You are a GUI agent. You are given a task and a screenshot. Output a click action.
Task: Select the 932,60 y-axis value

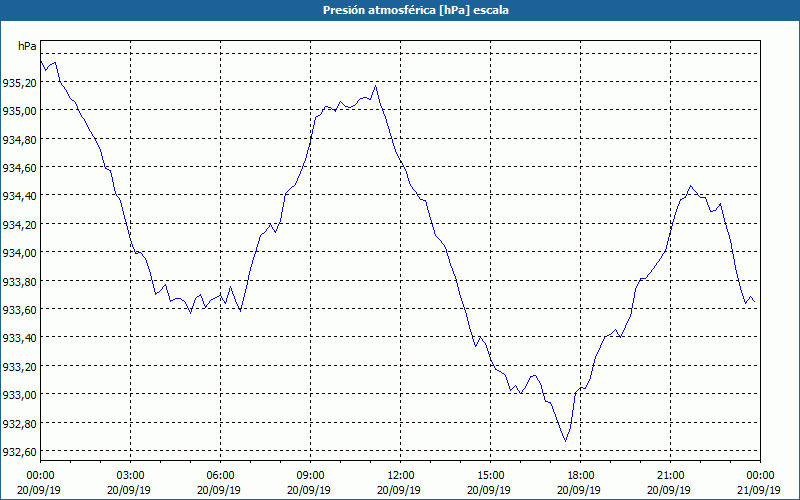pyautogui.click(x=20, y=452)
